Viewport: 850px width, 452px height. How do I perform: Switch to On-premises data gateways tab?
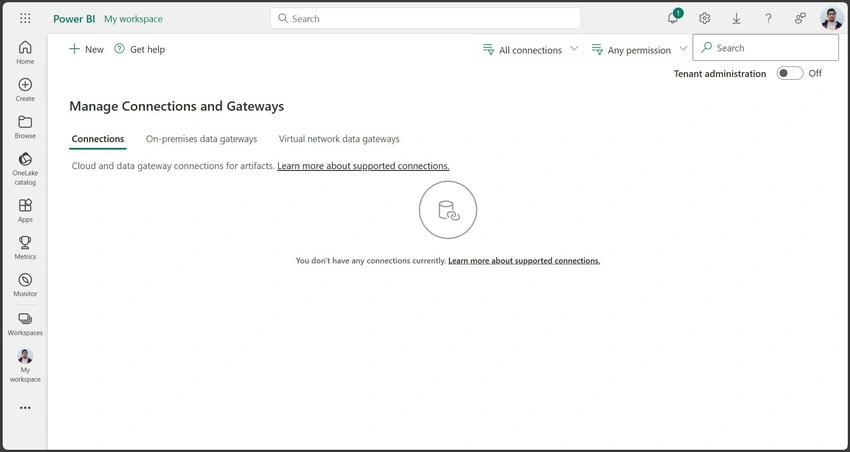pos(201,139)
